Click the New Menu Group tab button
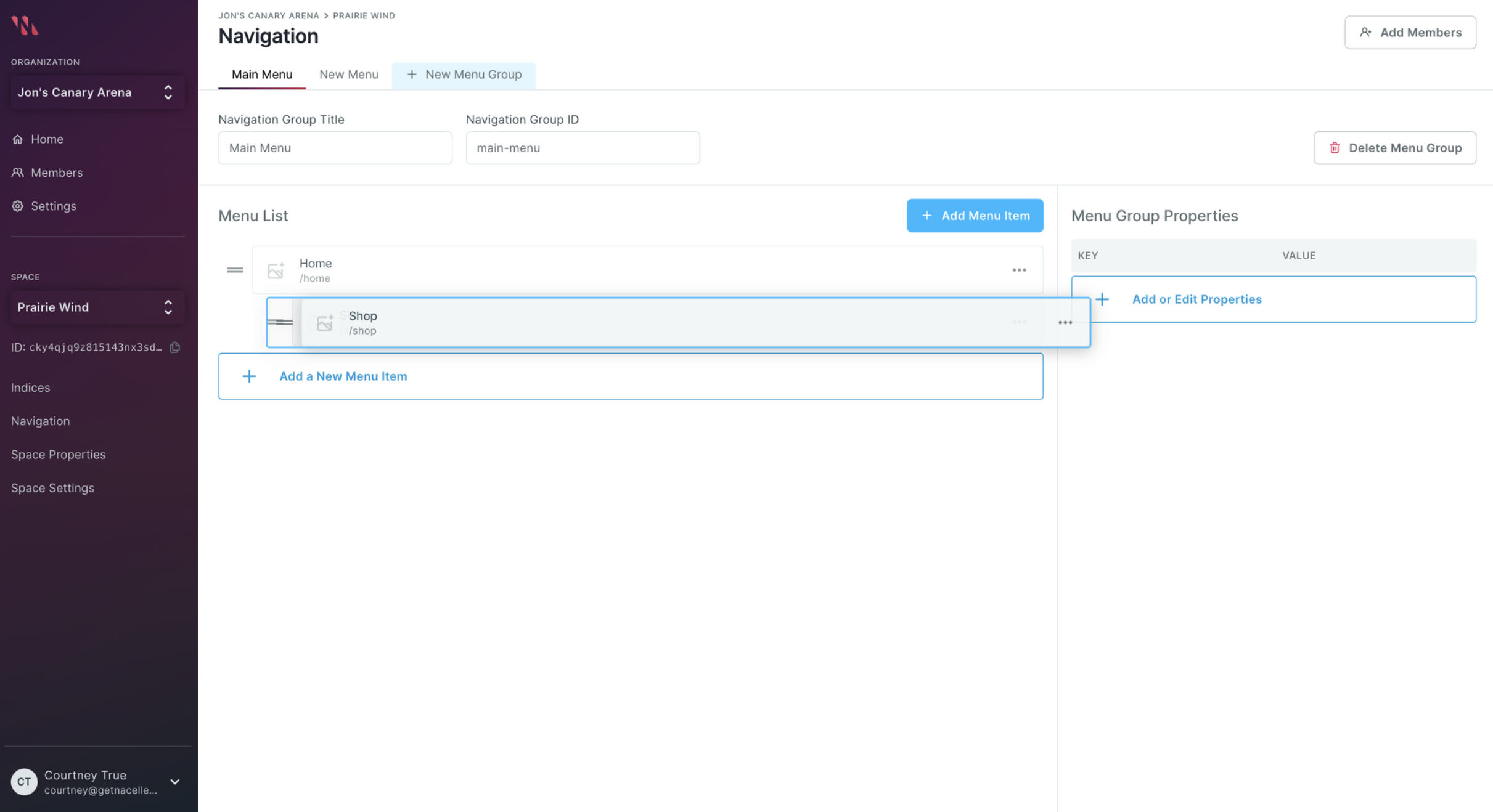 (x=464, y=75)
